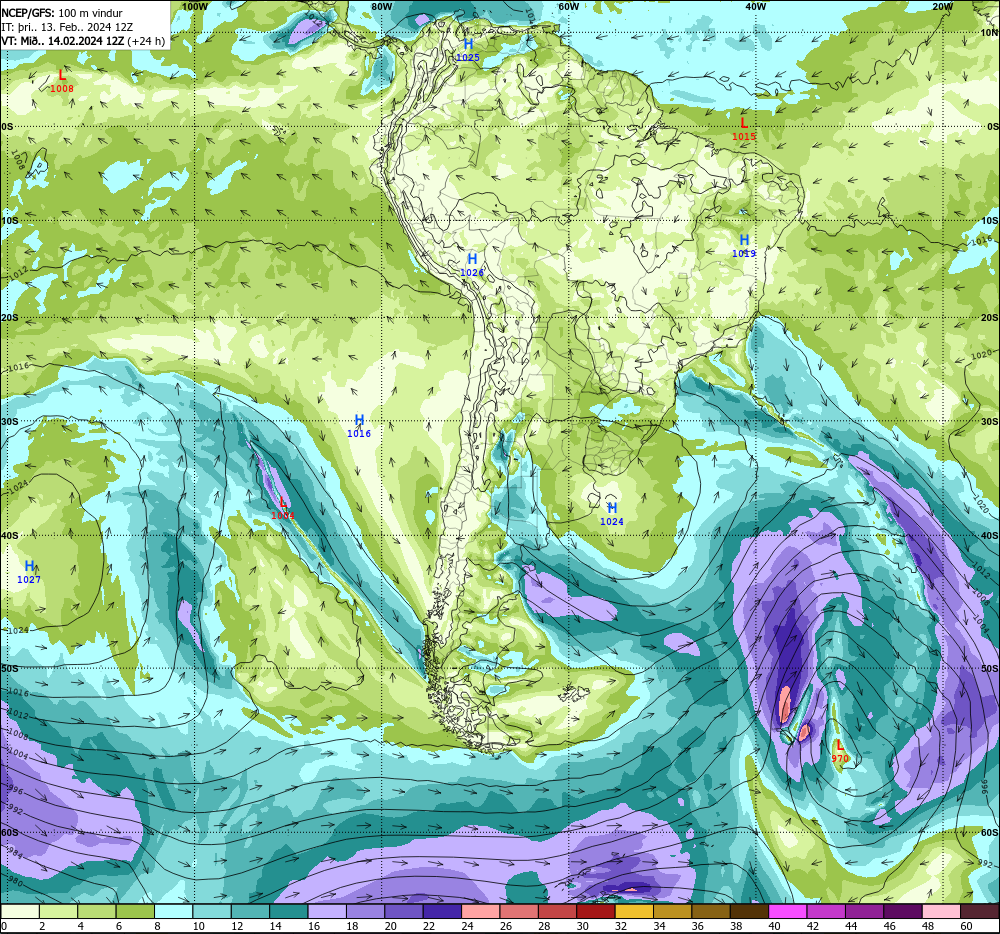Click the 984 isobar label

coord(14,853)
